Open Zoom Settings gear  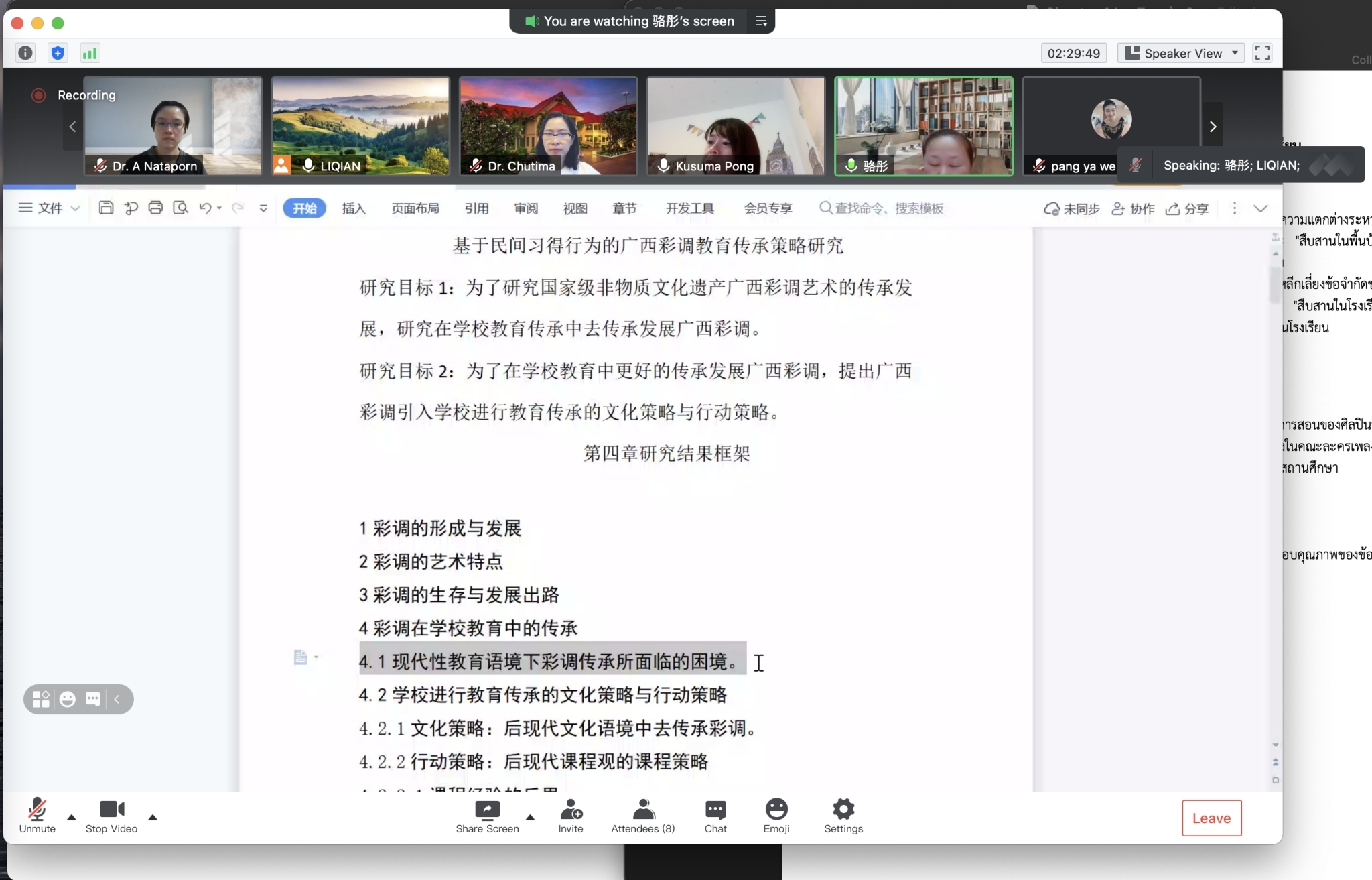843,816
